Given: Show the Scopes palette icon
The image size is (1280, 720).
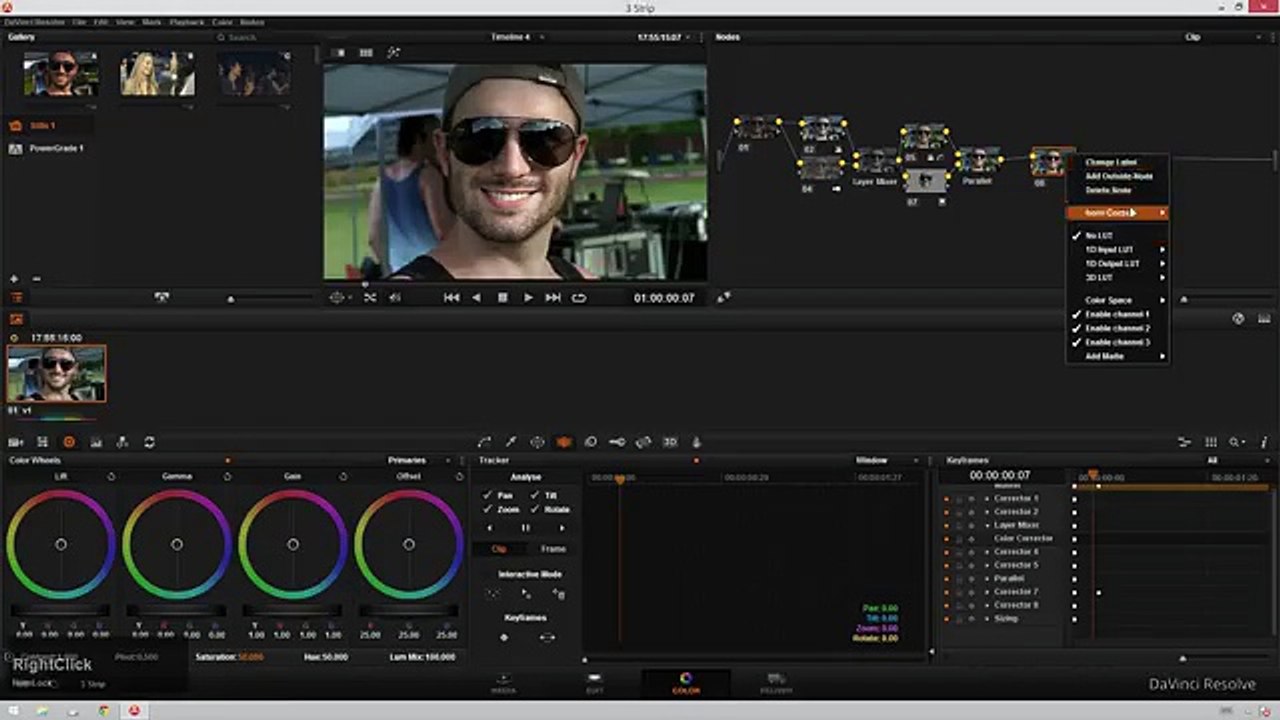Looking at the screenshot, I should pos(1211,442).
